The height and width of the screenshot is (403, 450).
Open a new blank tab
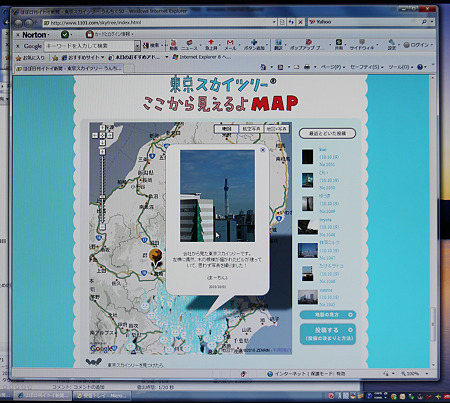129,69
